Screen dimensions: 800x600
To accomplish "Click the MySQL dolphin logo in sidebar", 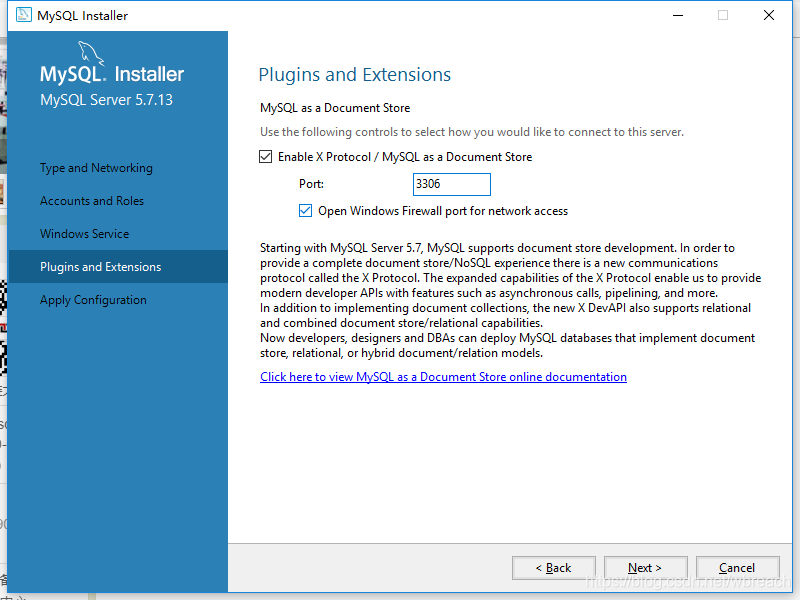I will tap(91, 54).
